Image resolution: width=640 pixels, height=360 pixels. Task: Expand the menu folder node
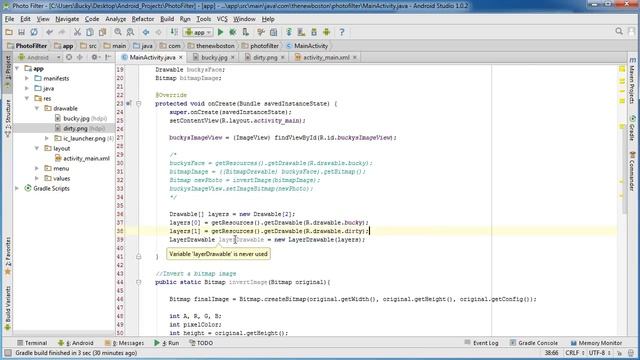point(37,168)
